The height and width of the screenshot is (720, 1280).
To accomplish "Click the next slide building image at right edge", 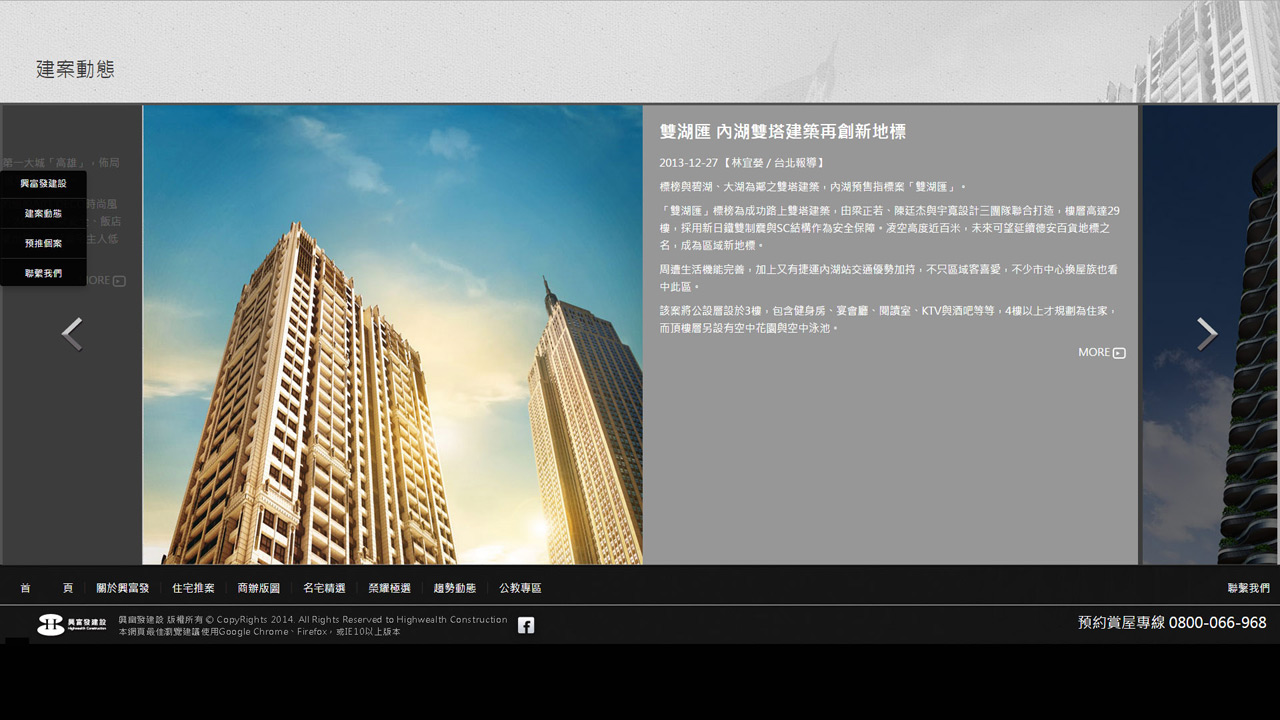I will point(1209,335).
